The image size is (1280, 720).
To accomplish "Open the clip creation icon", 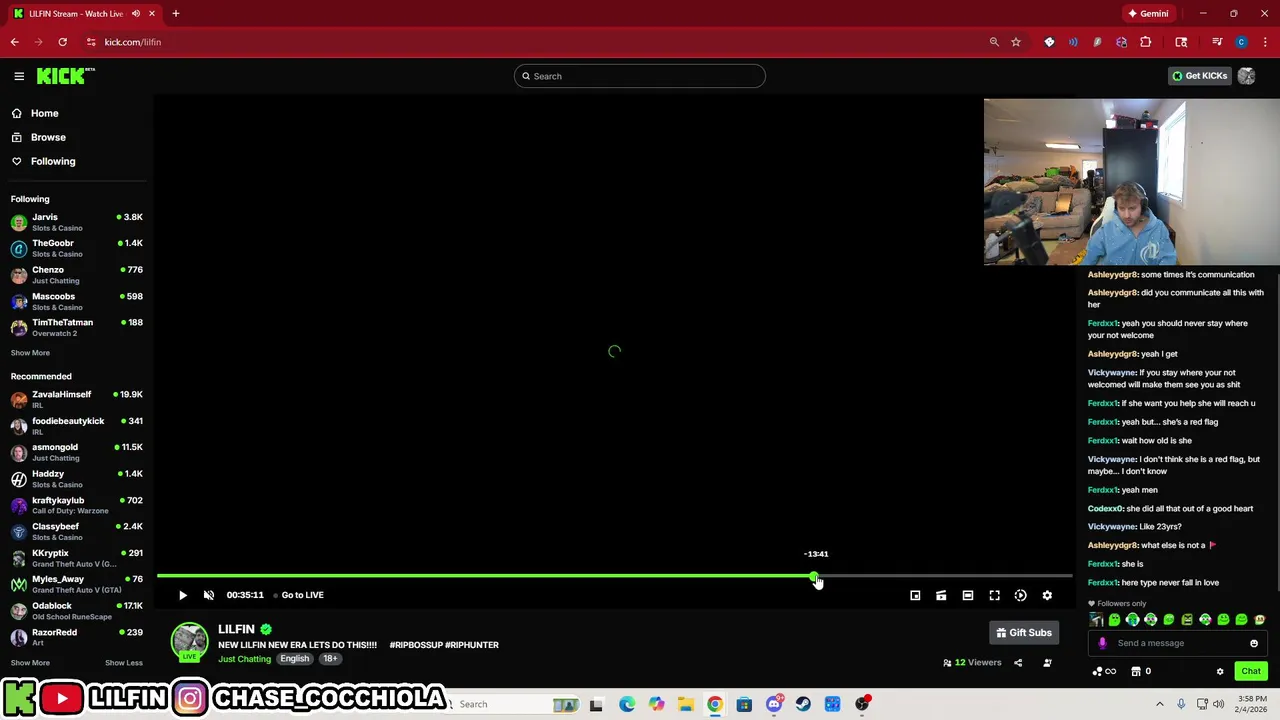I will 941,595.
